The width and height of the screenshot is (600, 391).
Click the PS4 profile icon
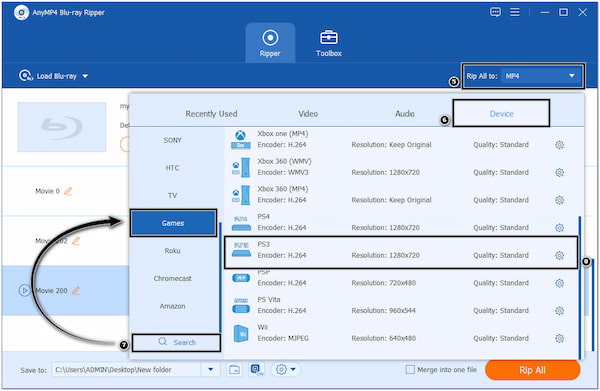(x=241, y=223)
